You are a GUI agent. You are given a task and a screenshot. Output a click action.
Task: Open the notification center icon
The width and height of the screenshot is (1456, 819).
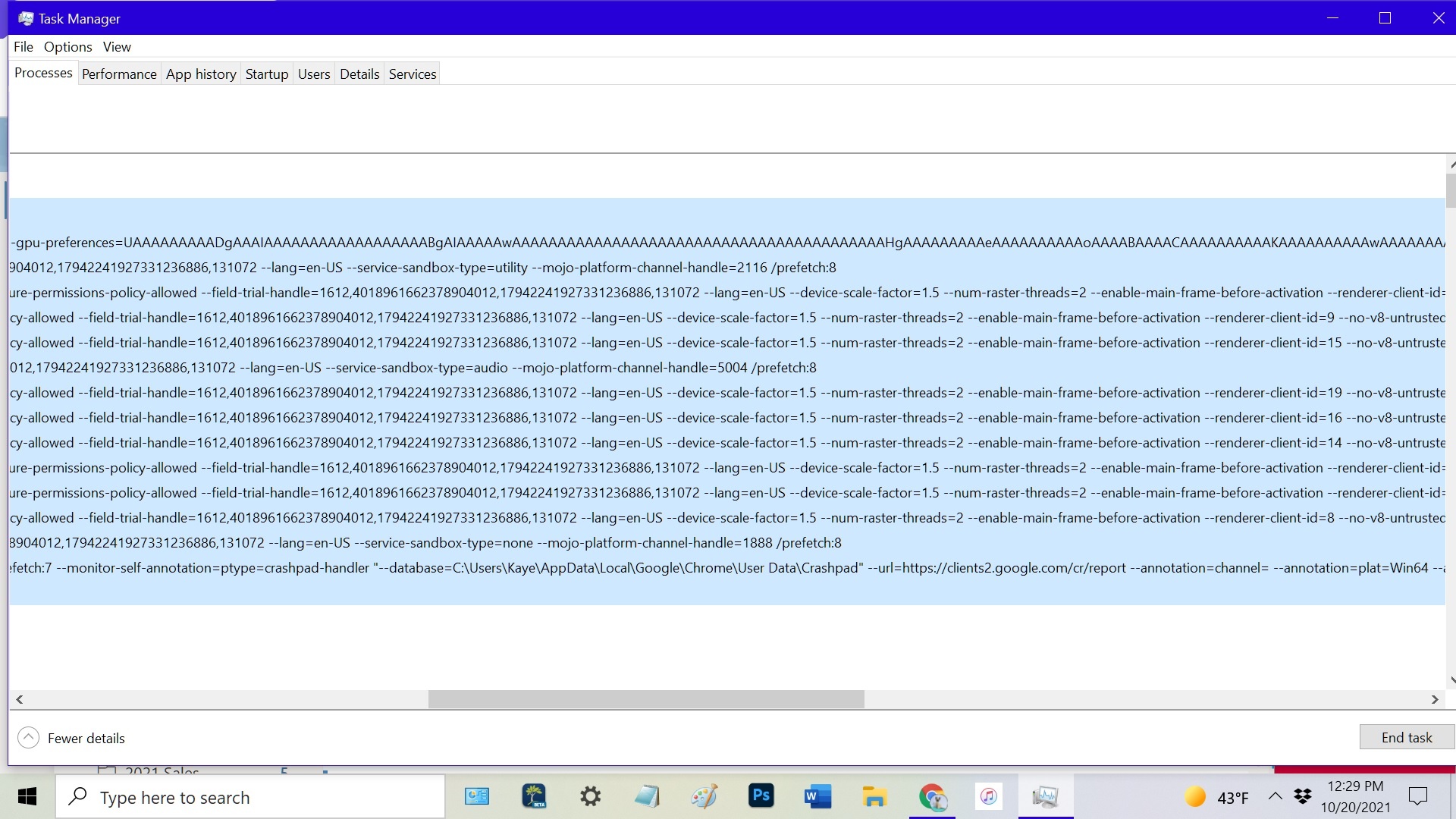[1417, 796]
